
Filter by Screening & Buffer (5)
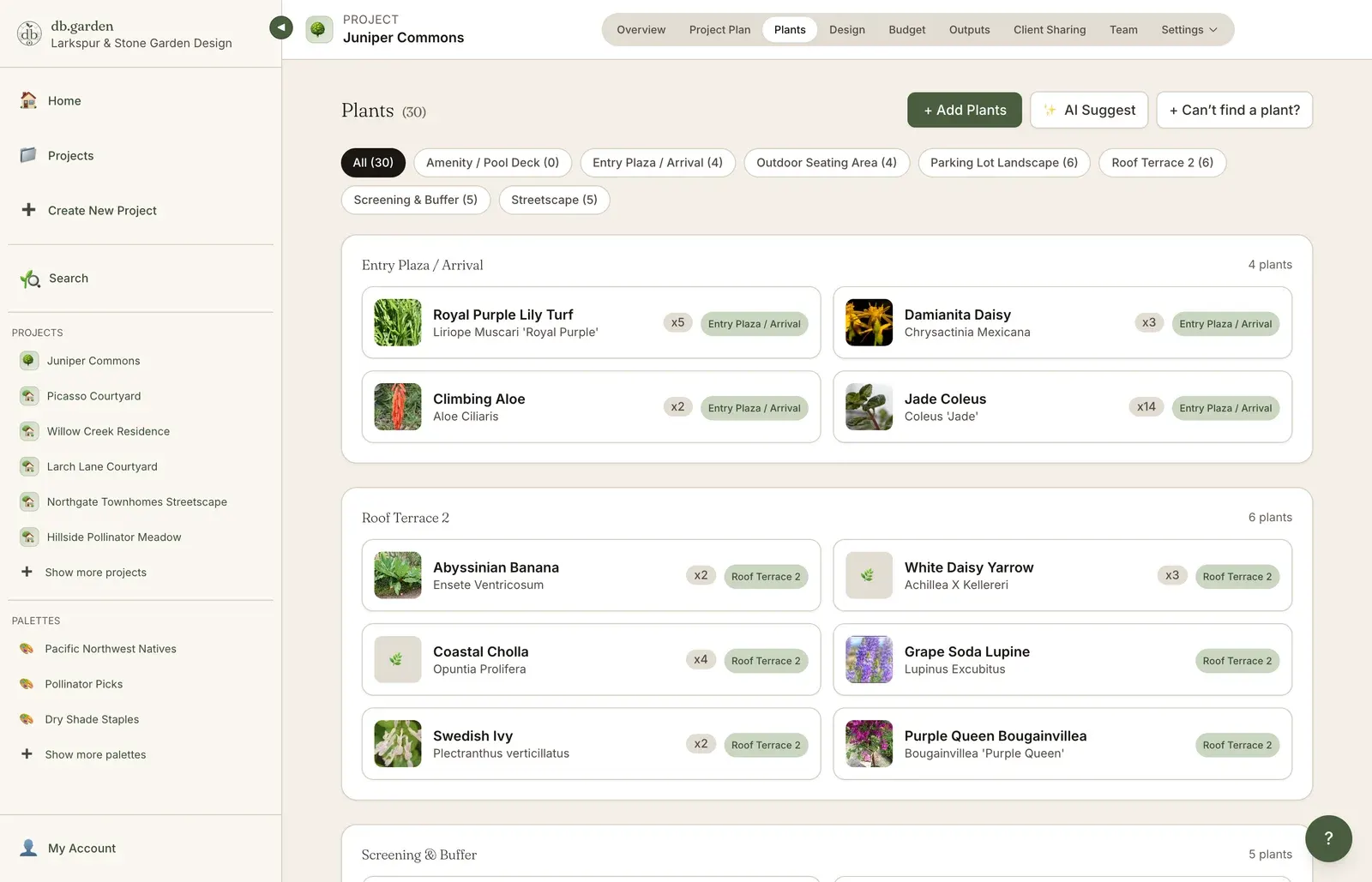(x=416, y=200)
